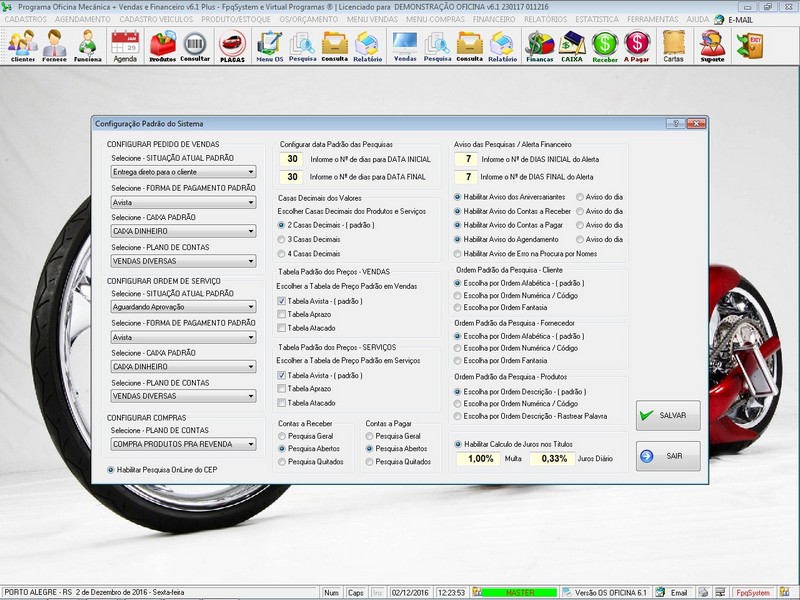Check Tabela Aprazo under VENDAS prices

[x=282, y=314]
